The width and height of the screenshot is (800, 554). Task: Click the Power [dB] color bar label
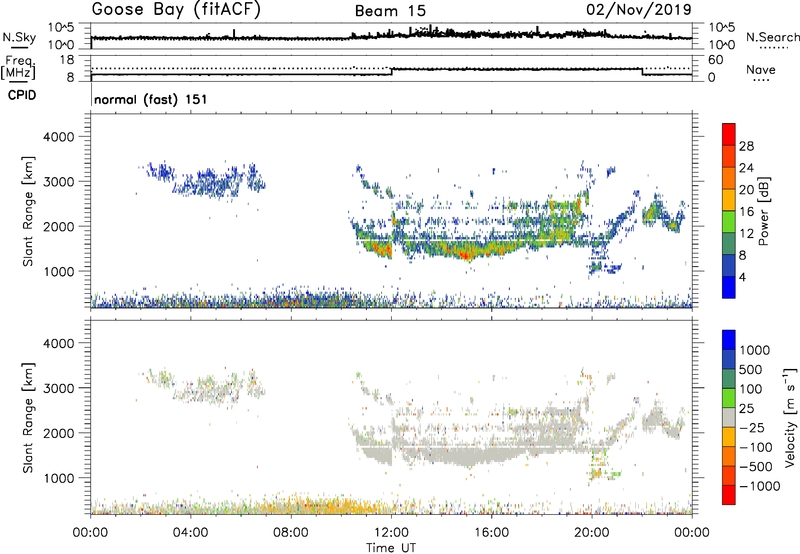(x=763, y=211)
